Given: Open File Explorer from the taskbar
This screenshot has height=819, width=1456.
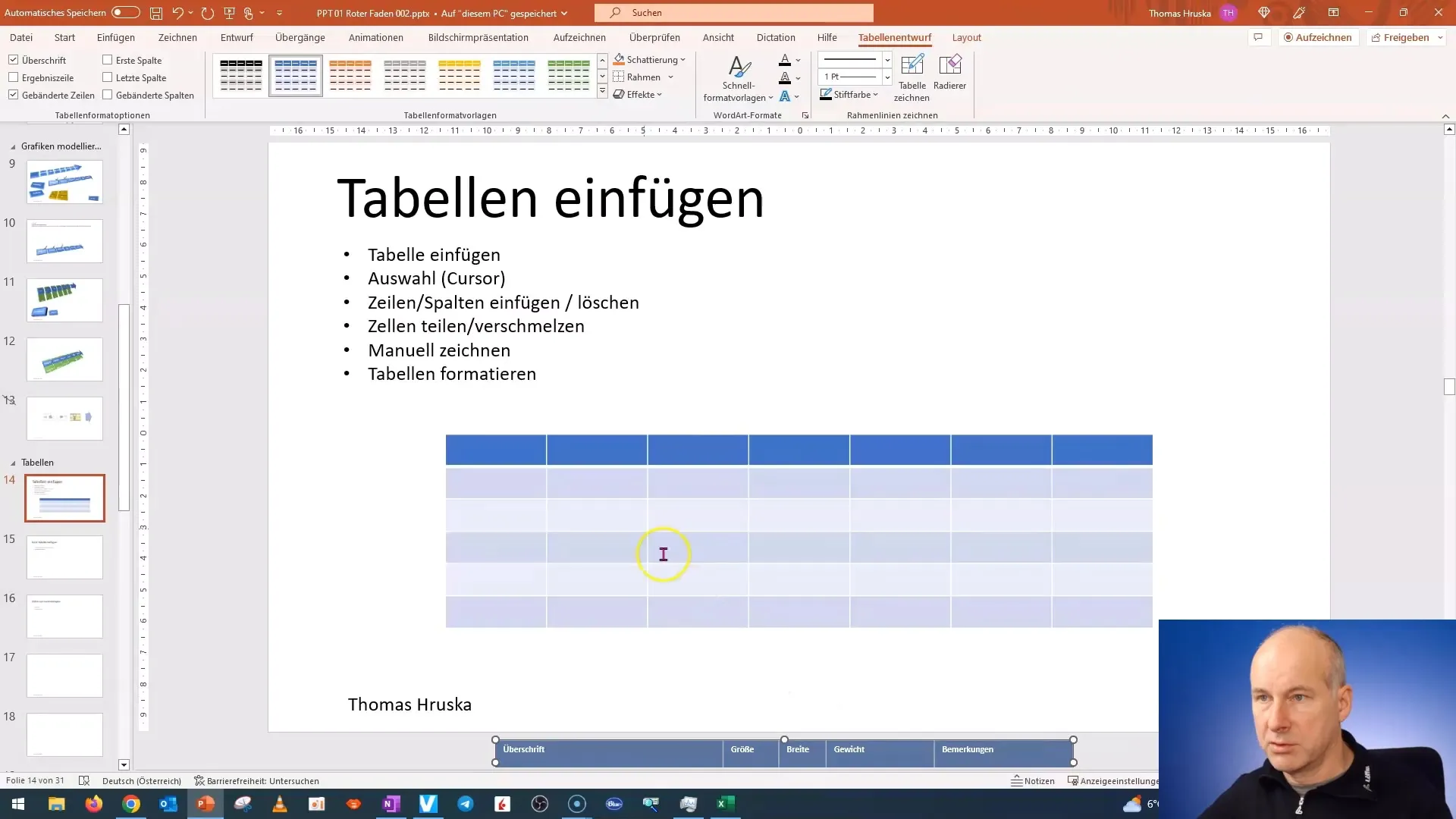Looking at the screenshot, I should point(57,804).
